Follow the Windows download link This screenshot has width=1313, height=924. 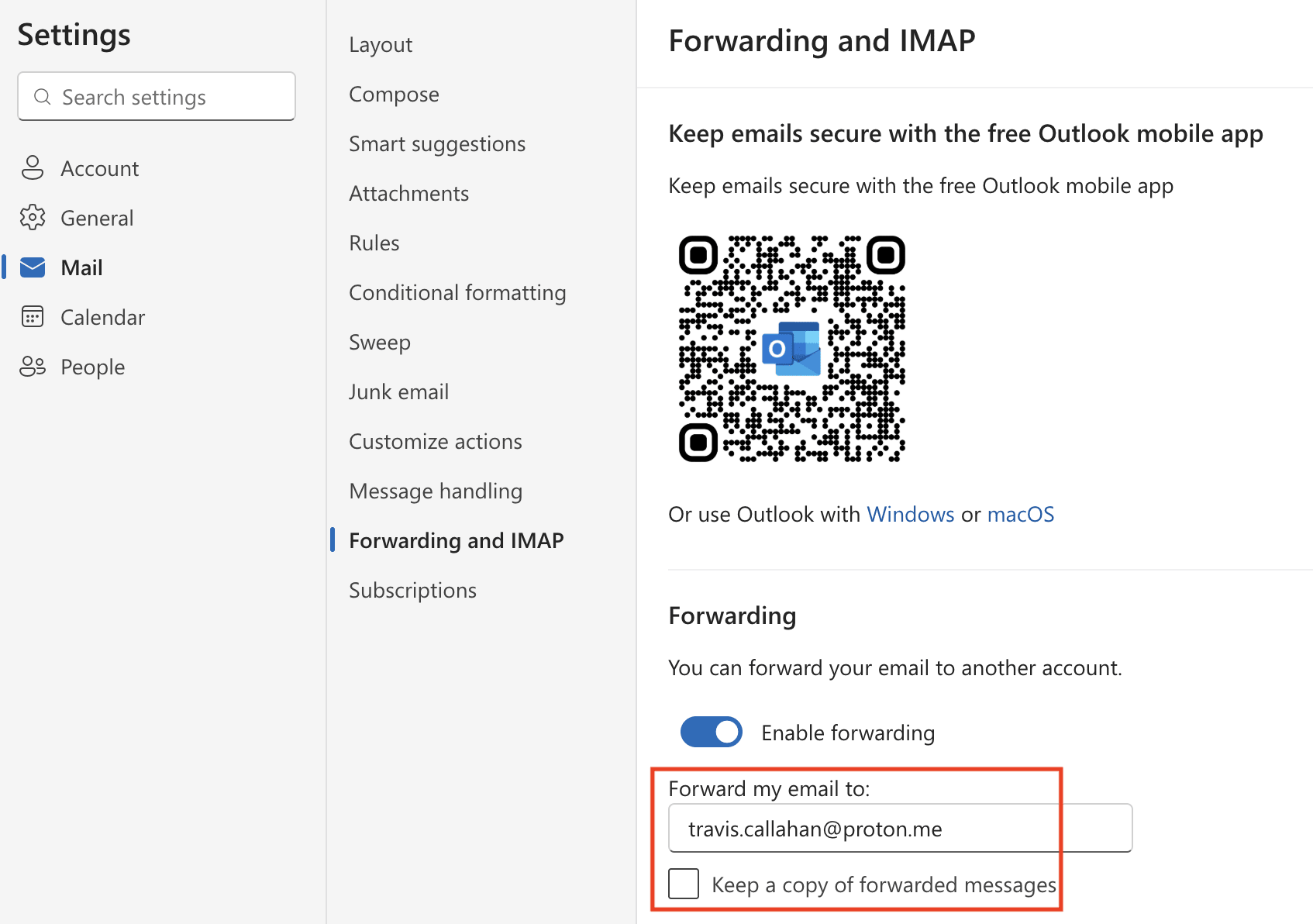point(910,515)
